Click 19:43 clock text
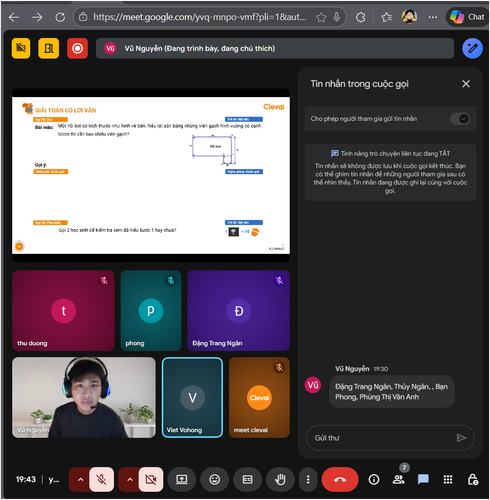Viewport: 490px width, 500px height. (26, 479)
